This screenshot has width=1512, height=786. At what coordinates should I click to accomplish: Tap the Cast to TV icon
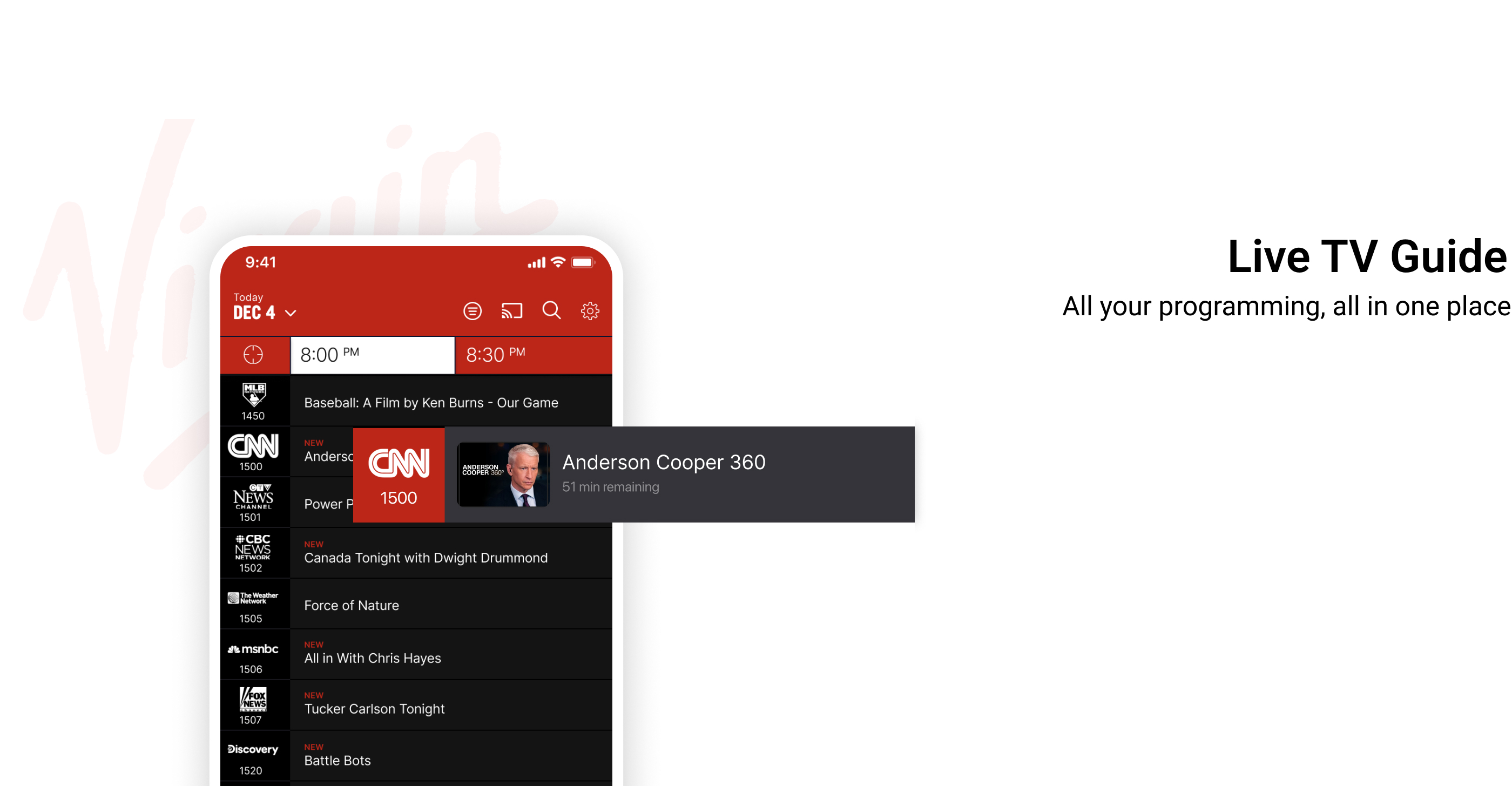(511, 310)
